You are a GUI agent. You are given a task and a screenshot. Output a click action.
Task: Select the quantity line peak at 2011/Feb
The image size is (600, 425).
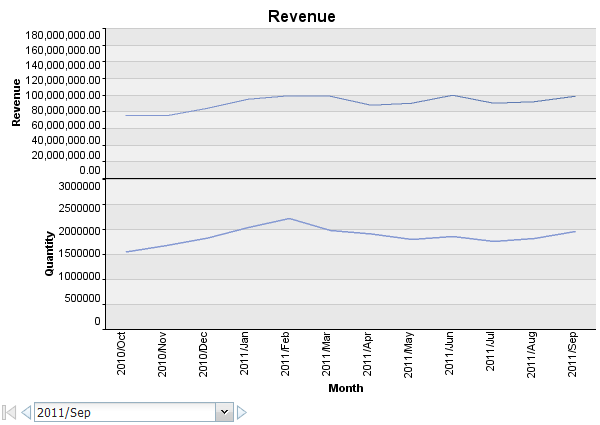[289, 218]
